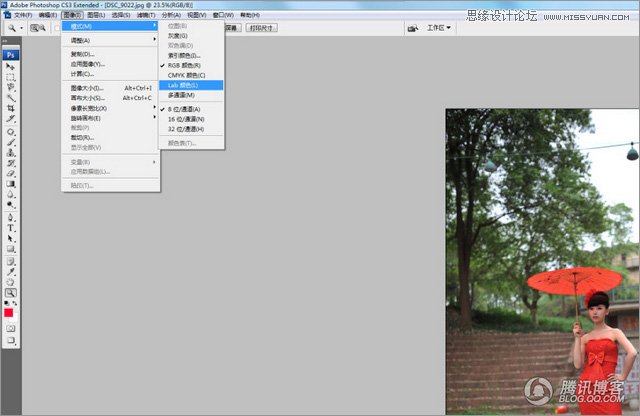Open the 图层(L) Layer menu
Viewport: 640px width, 416px height.
96,15
